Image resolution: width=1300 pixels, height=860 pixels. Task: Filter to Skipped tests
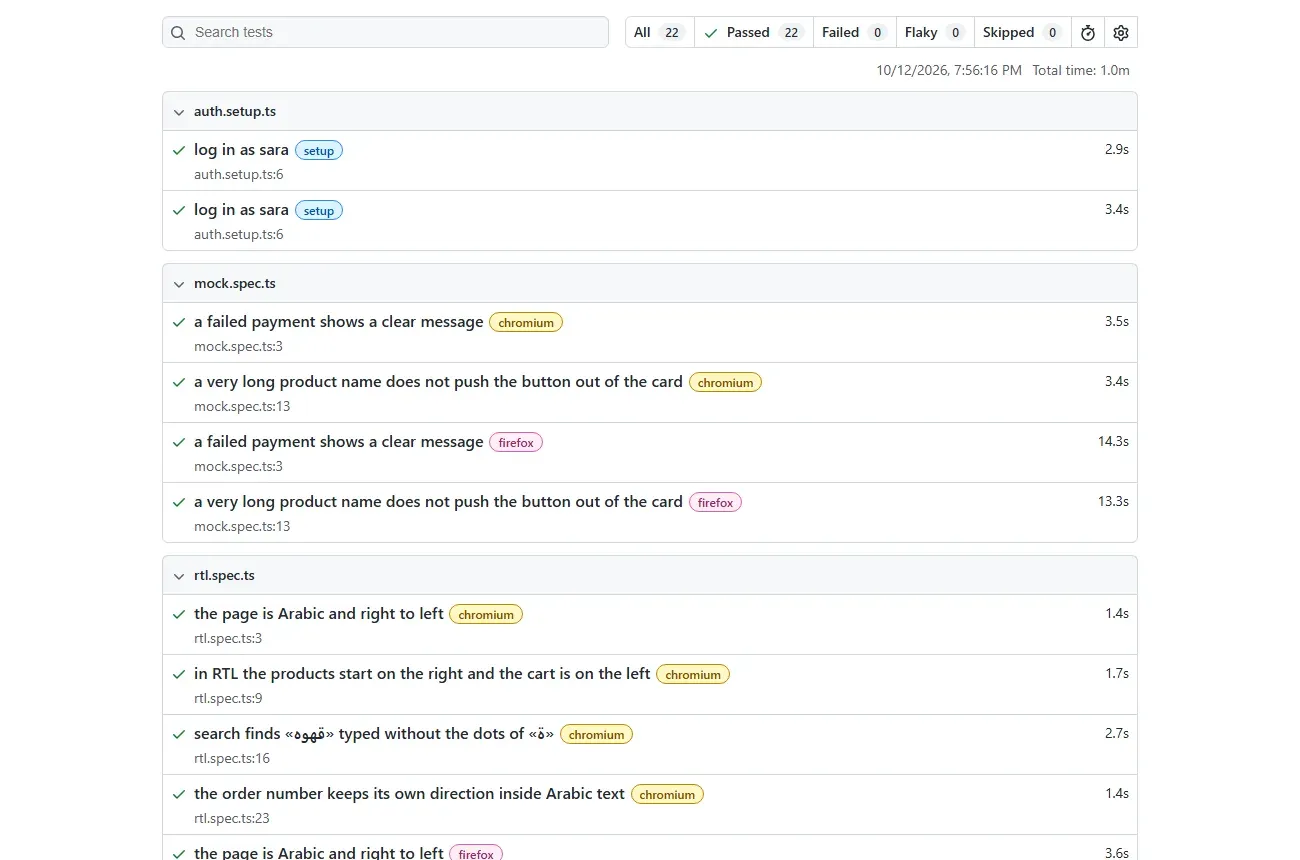pyautogui.click(x=1022, y=33)
